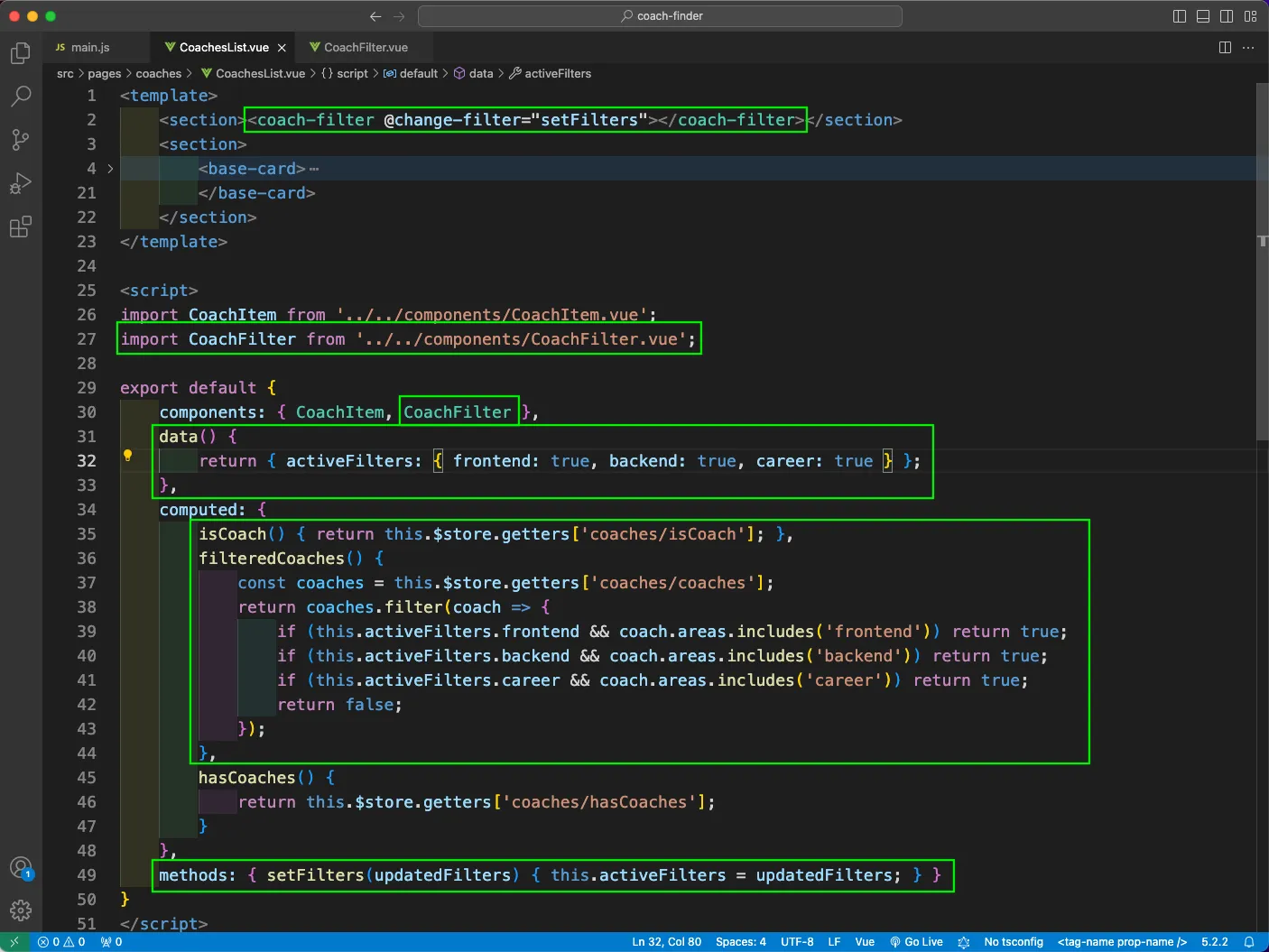Go forward using the navigation arrow
Viewport: 1269px width, 952px height.
[399, 16]
